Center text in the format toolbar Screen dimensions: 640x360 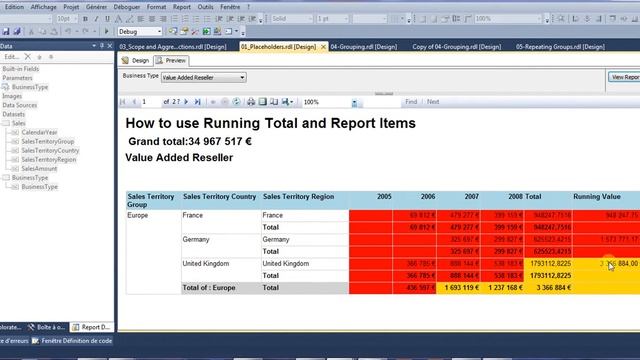tap(152, 19)
